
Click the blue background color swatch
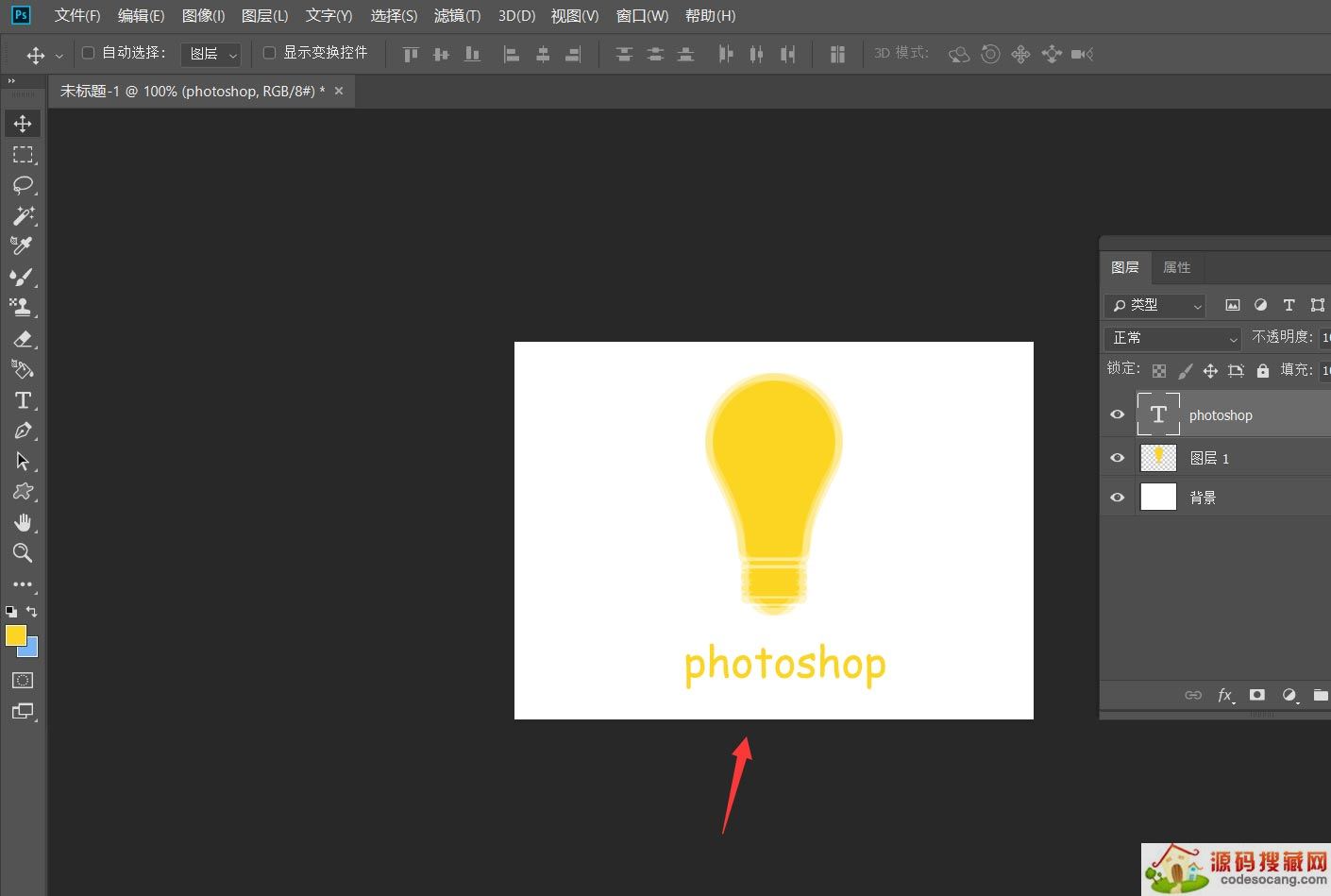30,650
